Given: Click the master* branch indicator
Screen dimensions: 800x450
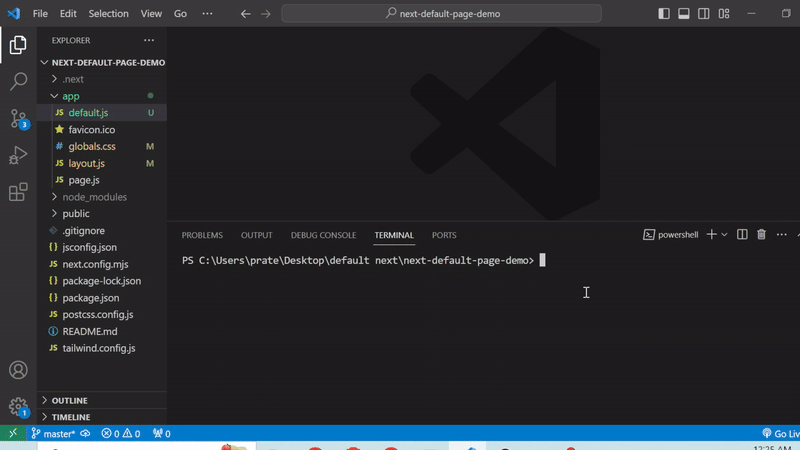Looking at the screenshot, I should (53, 434).
